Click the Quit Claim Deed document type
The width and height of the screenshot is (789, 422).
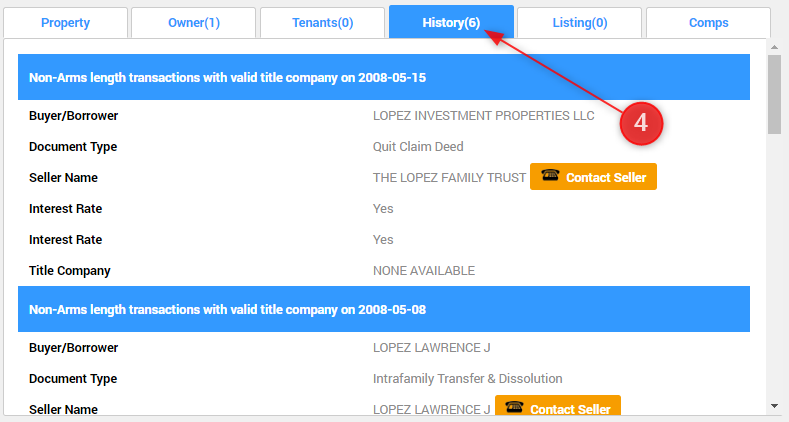click(418, 147)
